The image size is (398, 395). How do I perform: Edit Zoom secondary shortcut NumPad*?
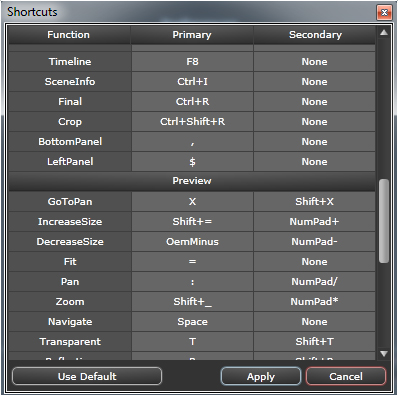pyautogui.click(x=314, y=302)
